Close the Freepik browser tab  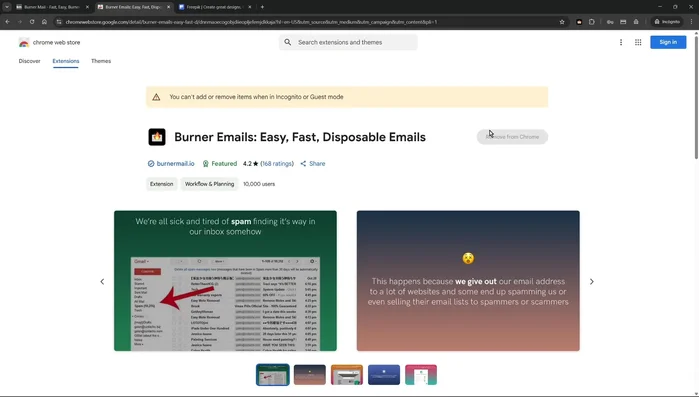click(x=250, y=7)
